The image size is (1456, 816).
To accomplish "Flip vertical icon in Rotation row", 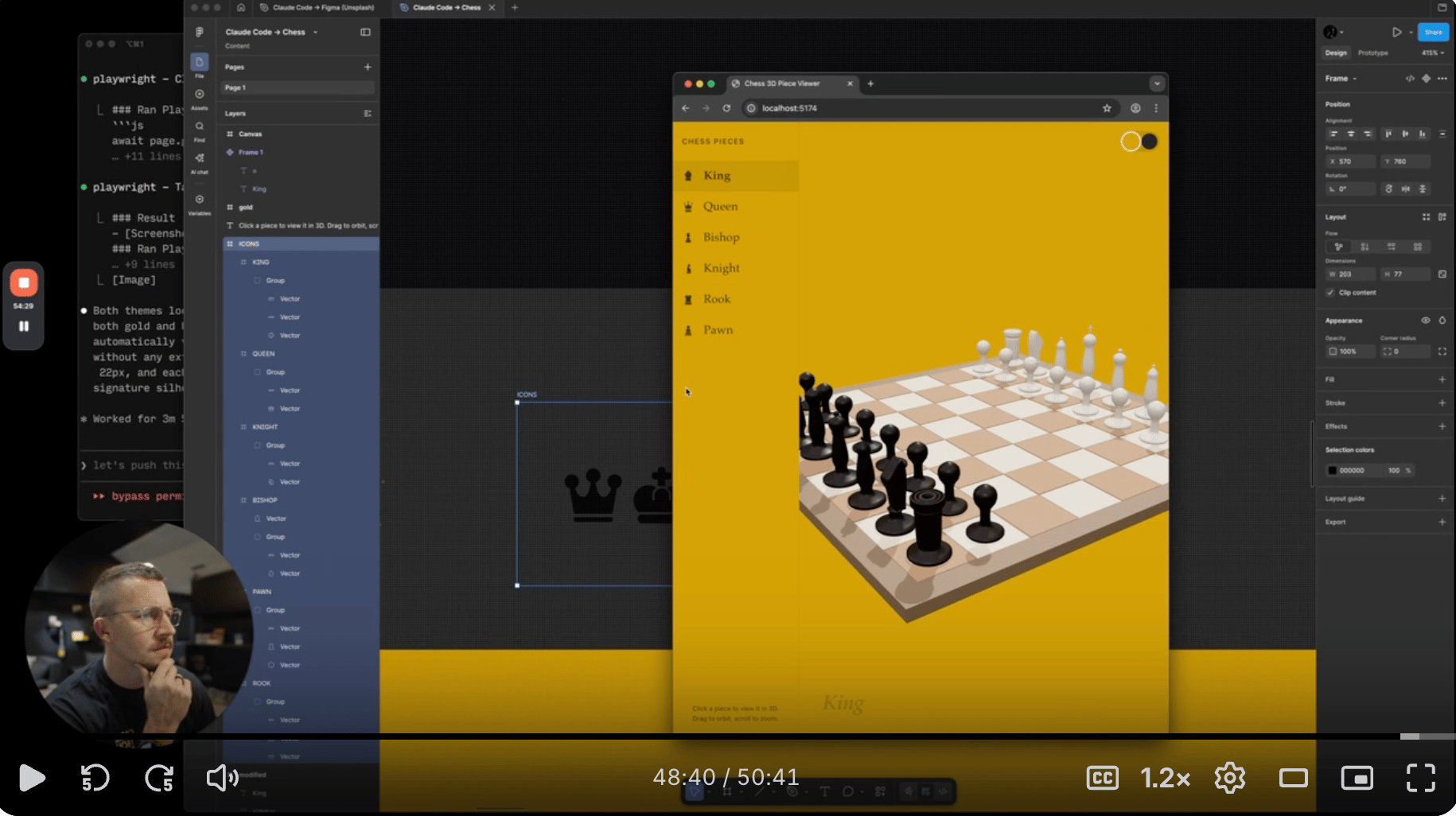I will coord(1423,188).
